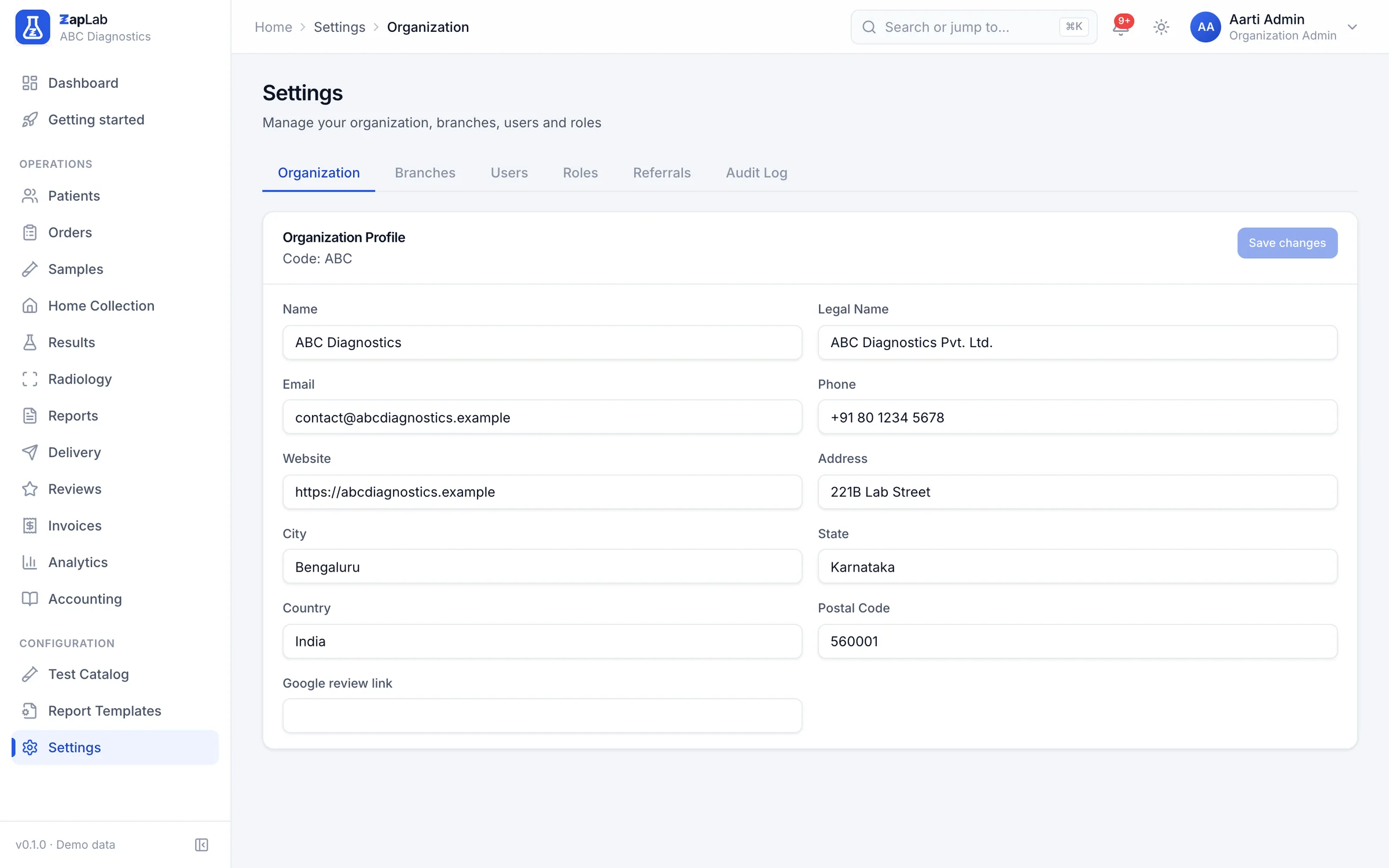The image size is (1389, 868).
Task: Collapse the sidebar with the panel icon
Action: (201, 845)
